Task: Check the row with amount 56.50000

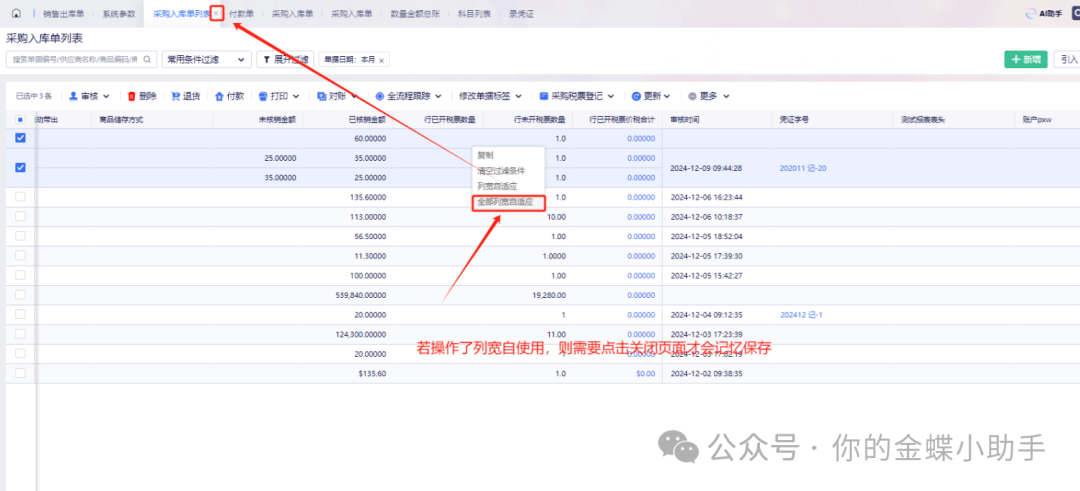Action: click(x=20, y=236)
